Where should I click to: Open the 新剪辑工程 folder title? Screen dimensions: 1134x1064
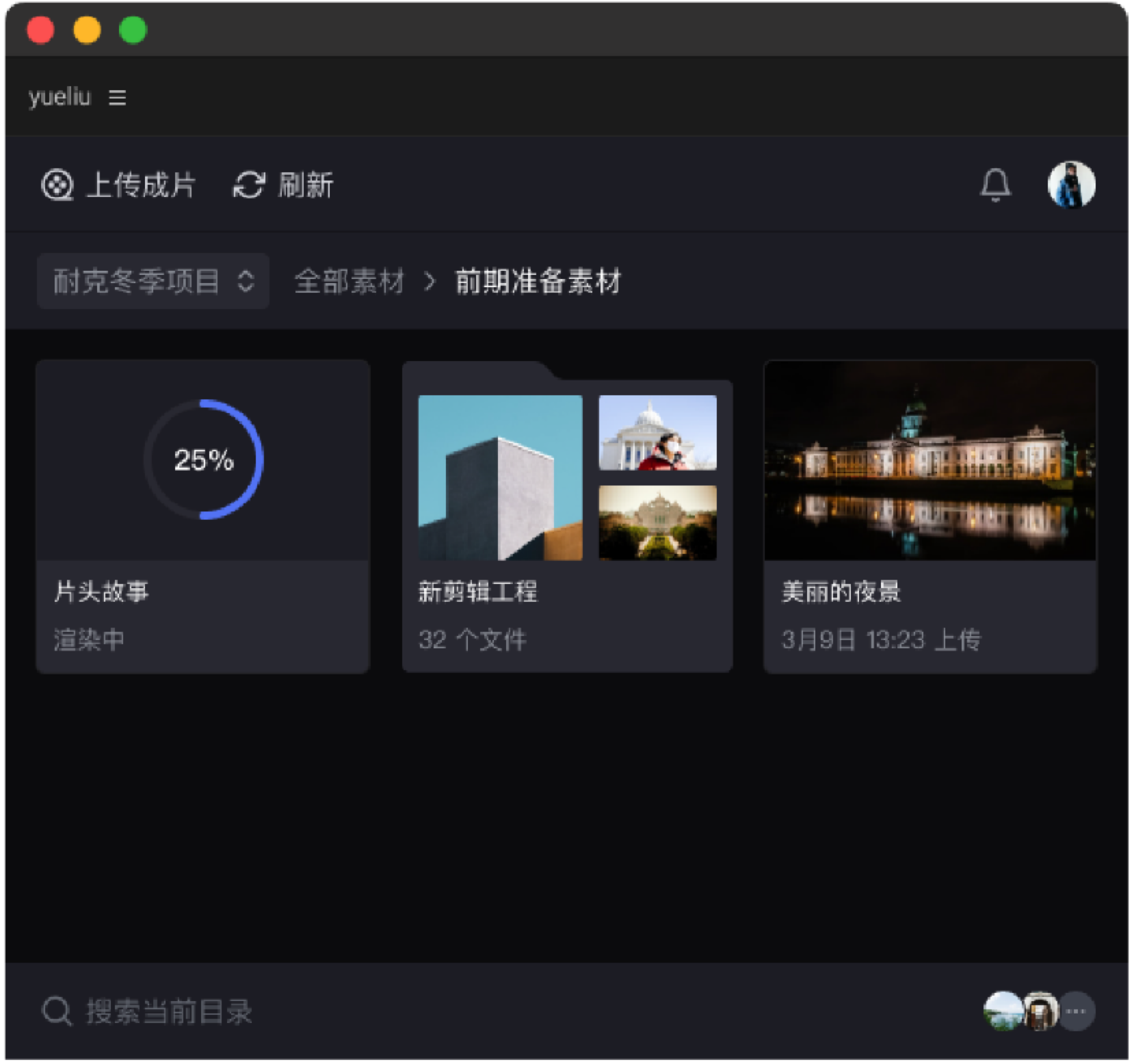coord(478,591)
